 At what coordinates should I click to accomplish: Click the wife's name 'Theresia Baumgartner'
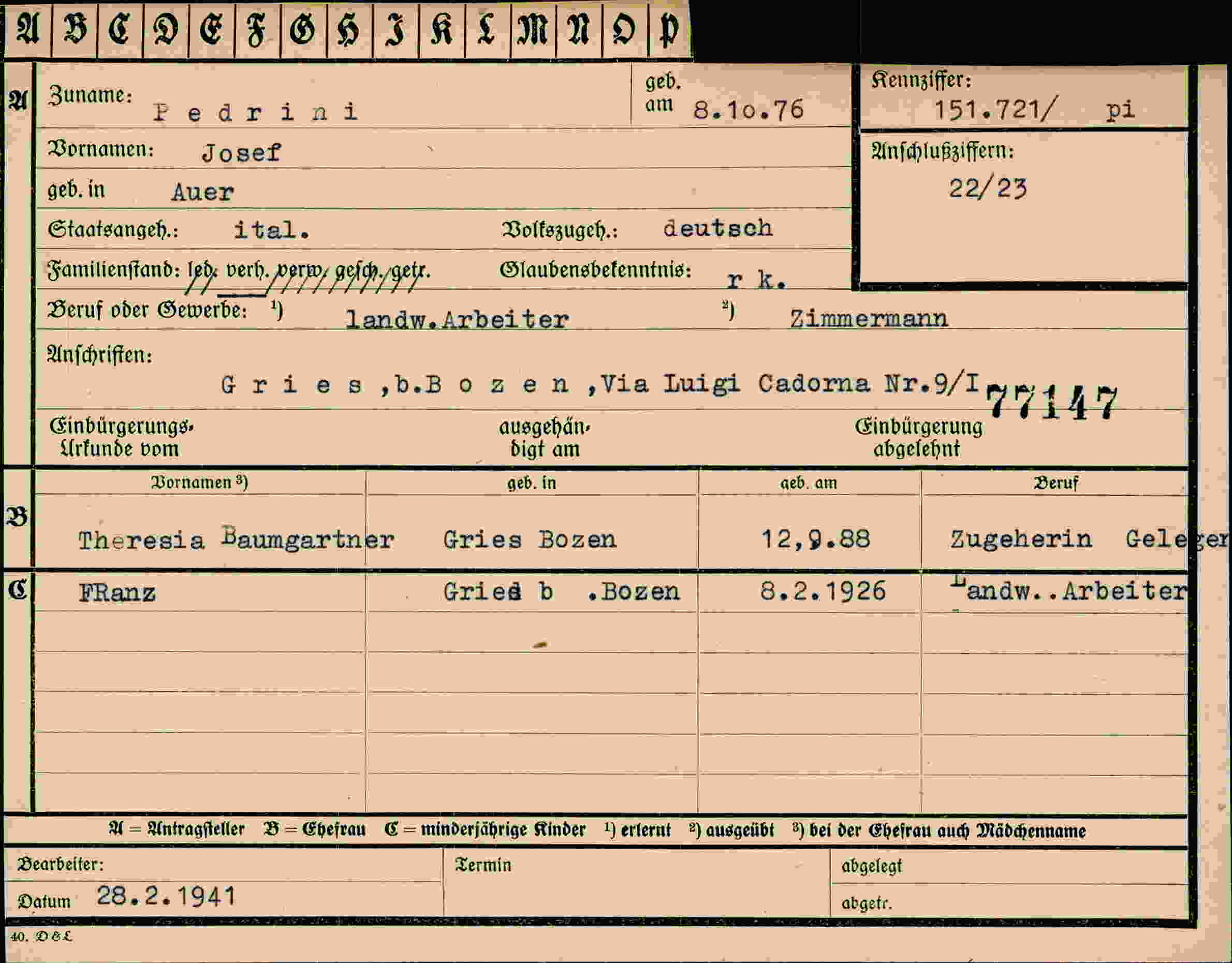pos(237,539)
